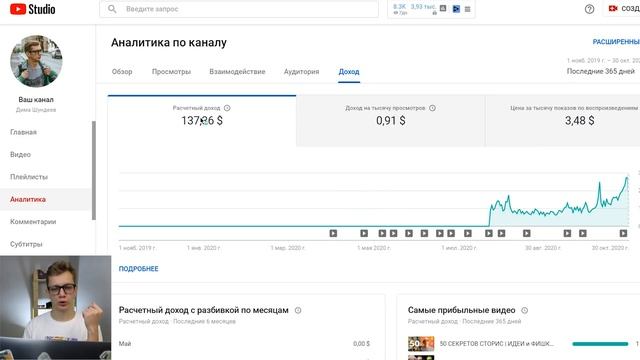
Task: Click the 3,93 тыс. stat in widget
Action: tap(423, 7)
